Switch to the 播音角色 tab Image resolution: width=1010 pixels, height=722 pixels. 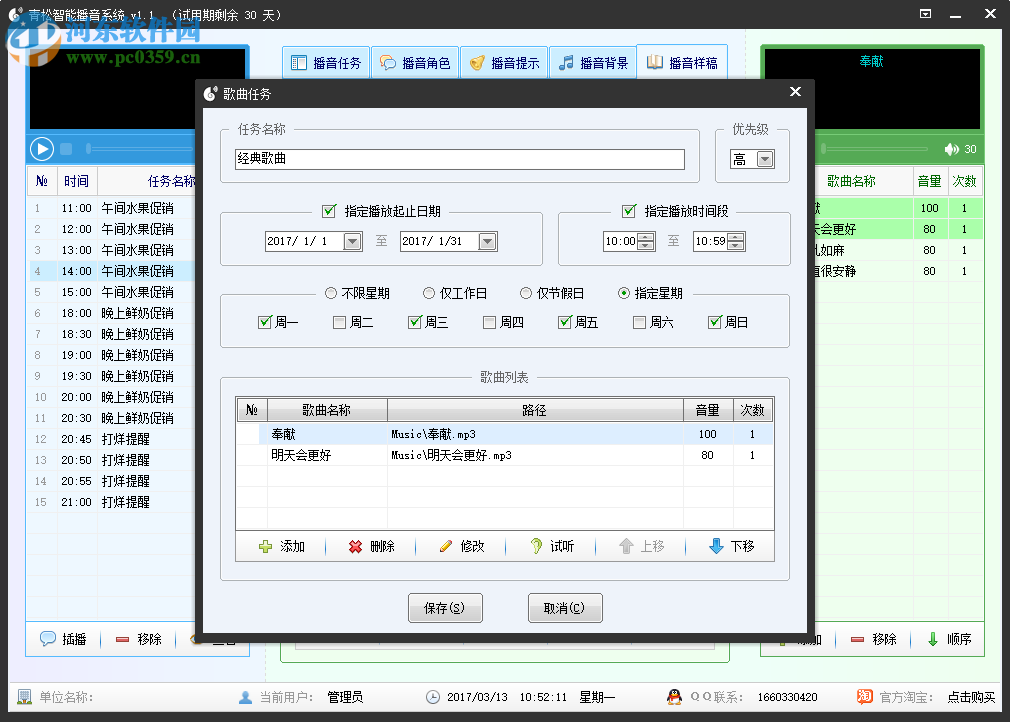[x=415, y=61]
